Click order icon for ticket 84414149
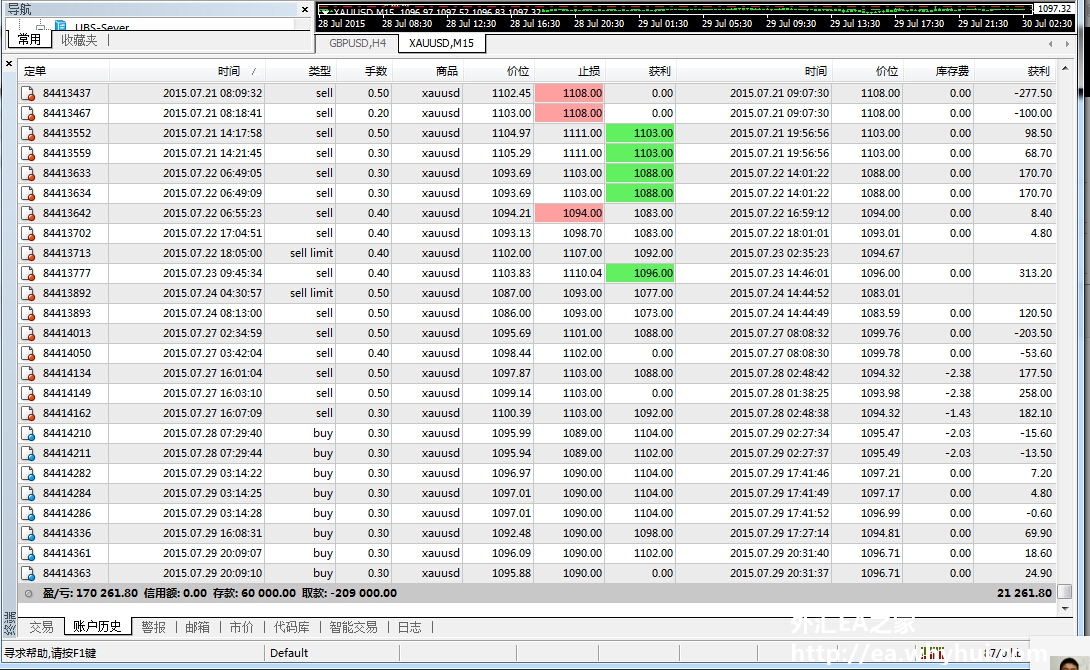This screenshot has width=1090, height=670. (x=28, y=393)
